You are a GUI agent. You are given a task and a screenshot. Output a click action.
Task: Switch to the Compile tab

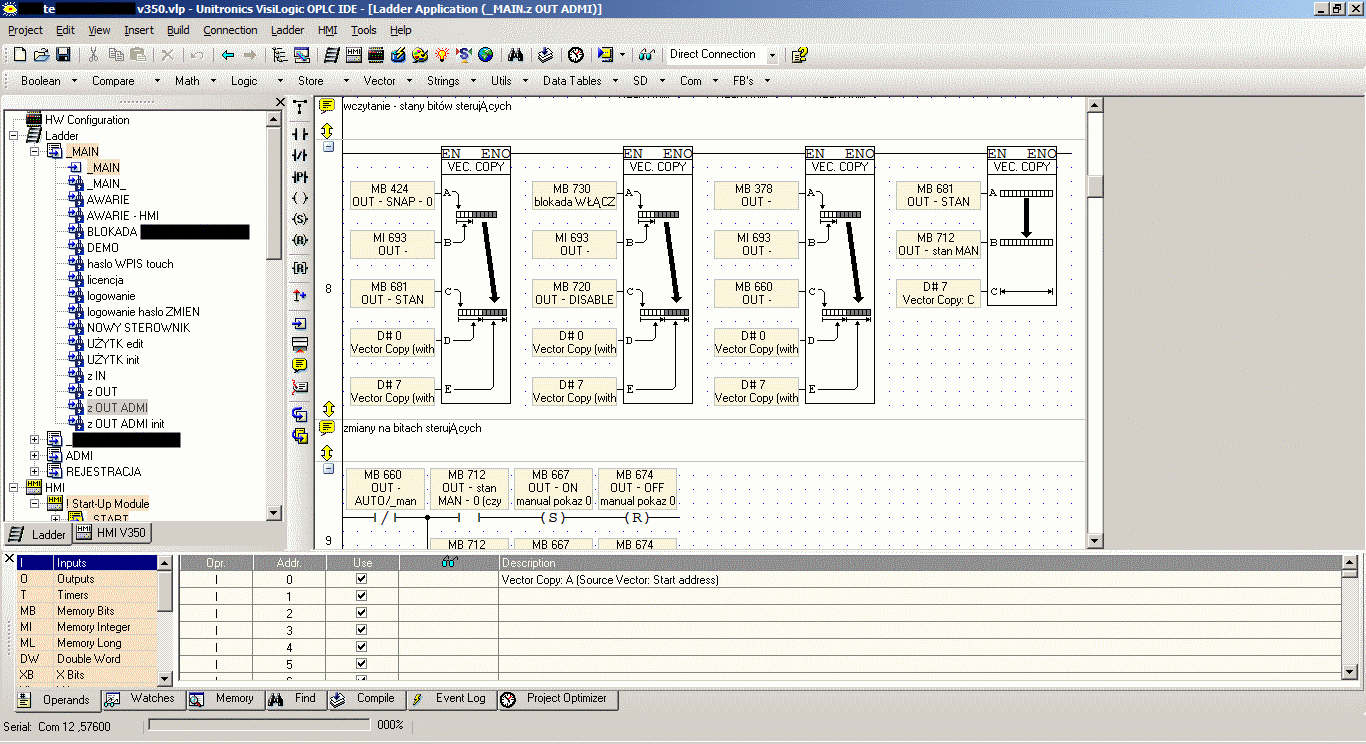[x=365, y=699]
